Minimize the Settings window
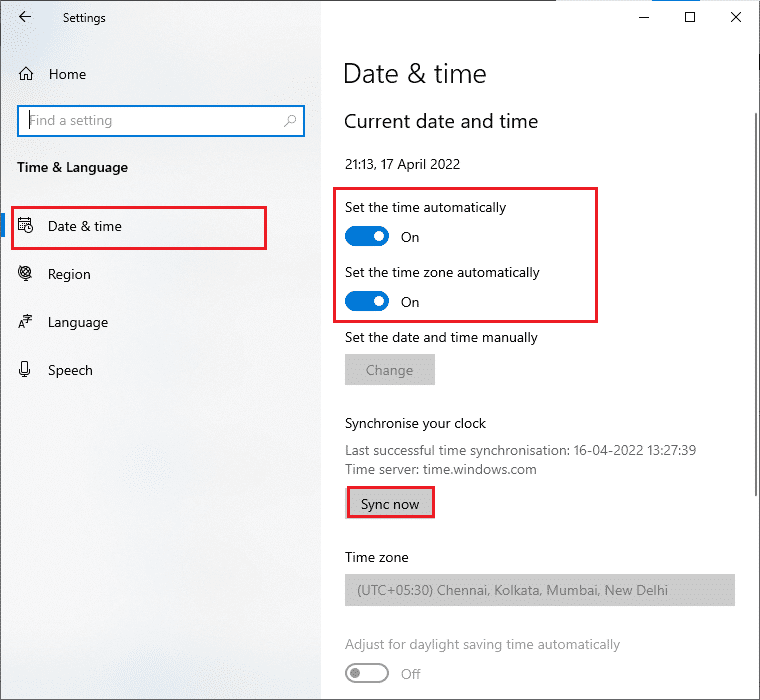Screen dimensions: 760x700 [x=643, y=17]
